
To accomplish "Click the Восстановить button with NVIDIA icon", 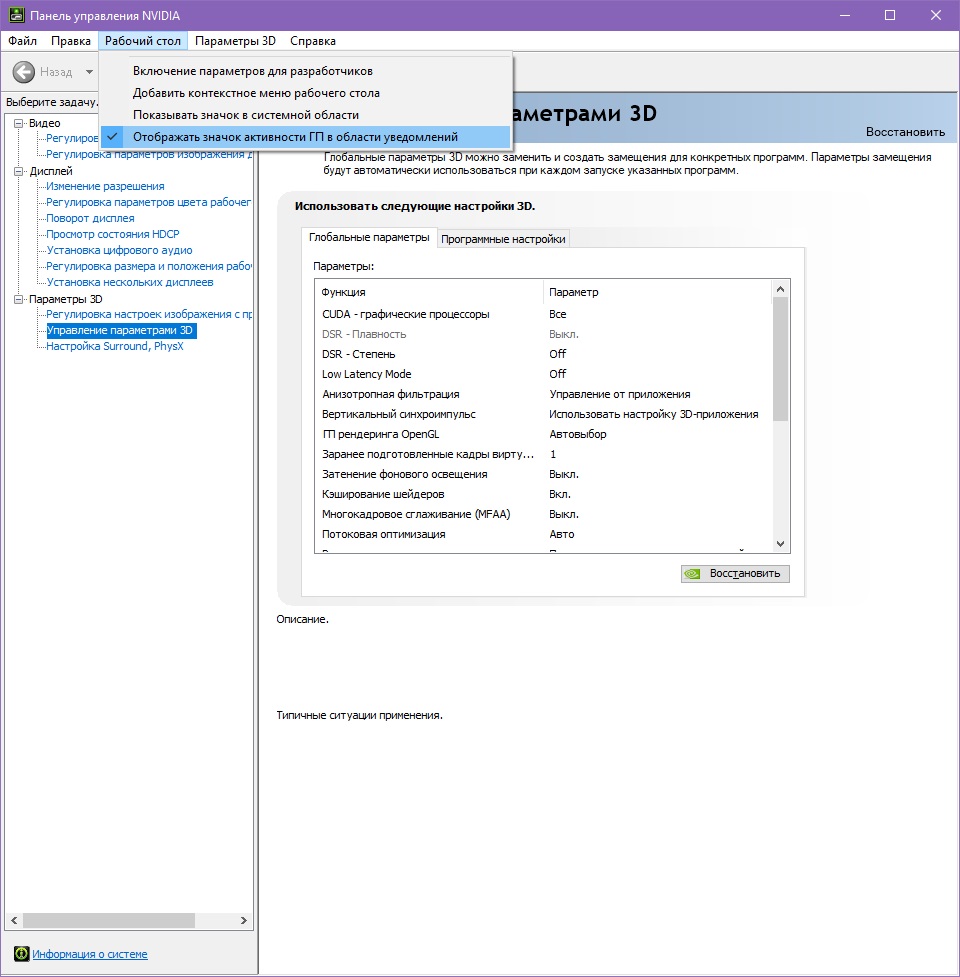I will (735, 573).
